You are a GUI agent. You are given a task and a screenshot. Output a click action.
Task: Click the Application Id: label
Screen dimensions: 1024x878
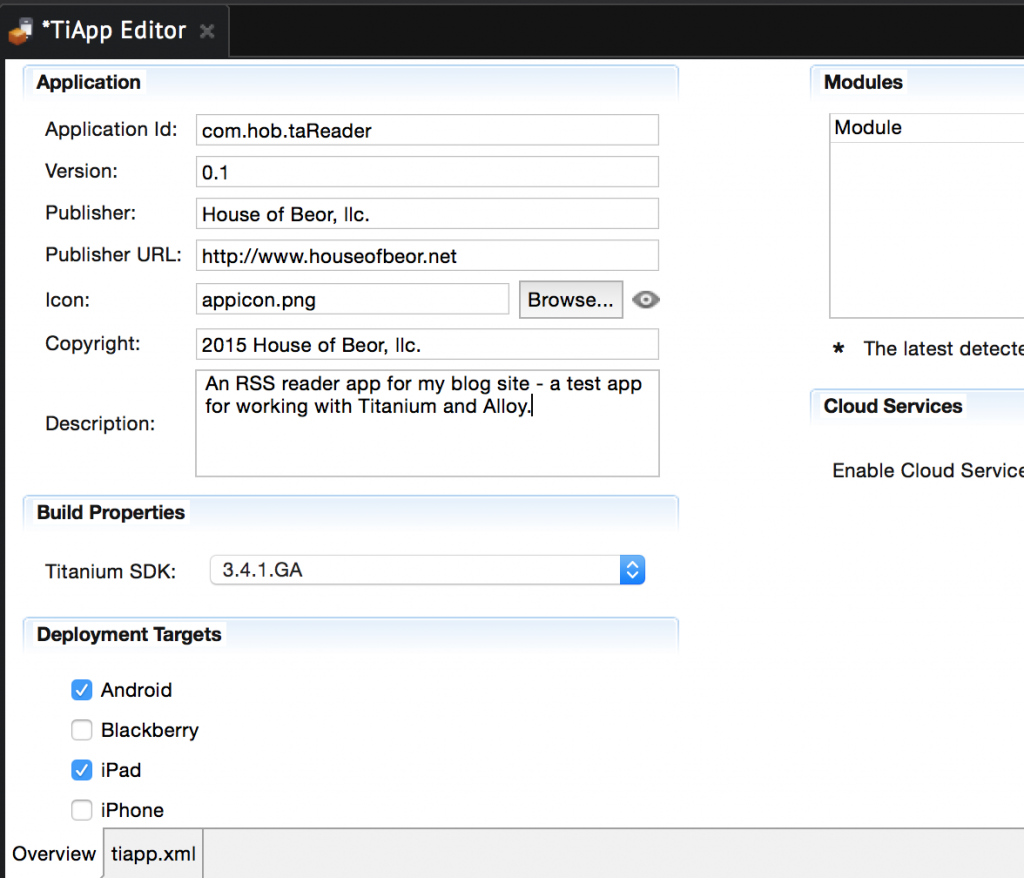(111, 129)
